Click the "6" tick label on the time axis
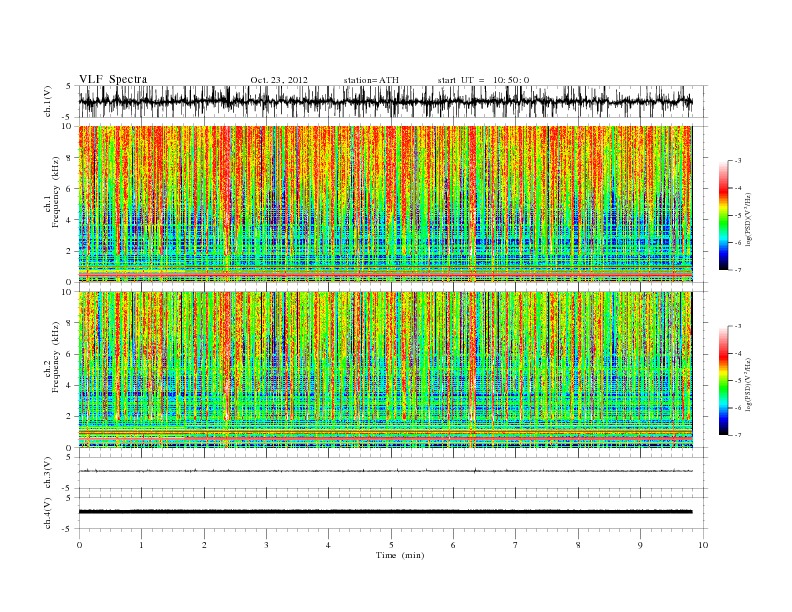The image size is (792, 612). pyautogui.click(x=453, y=545)
